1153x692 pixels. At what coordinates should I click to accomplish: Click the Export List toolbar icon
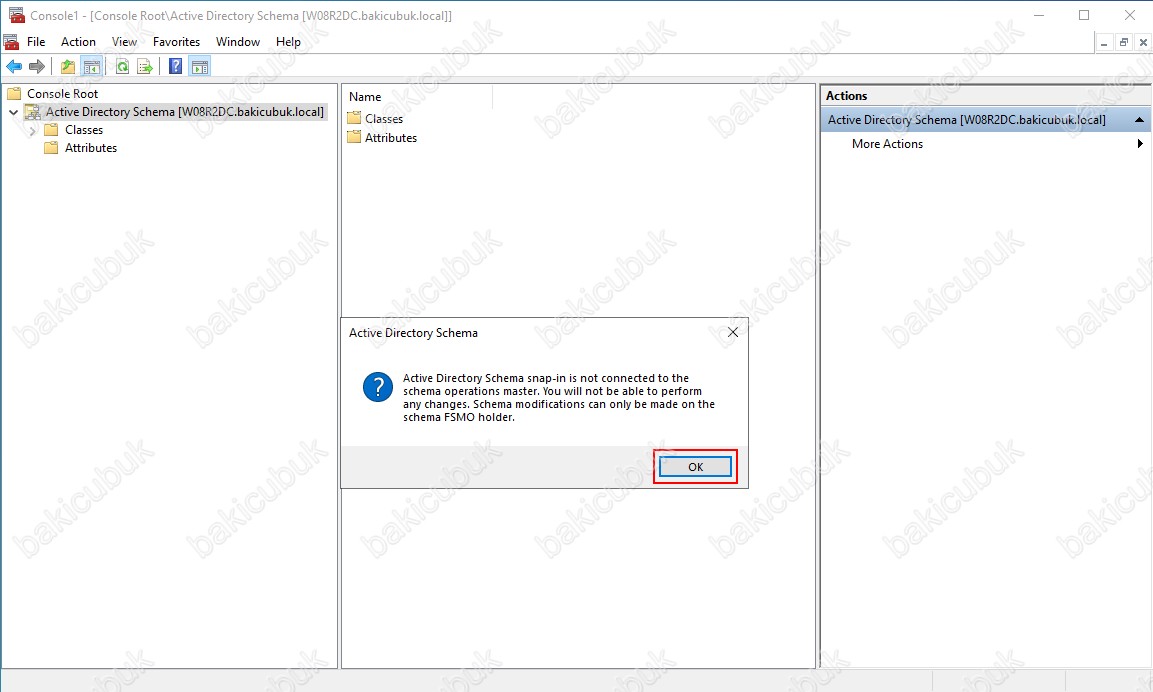145,67
